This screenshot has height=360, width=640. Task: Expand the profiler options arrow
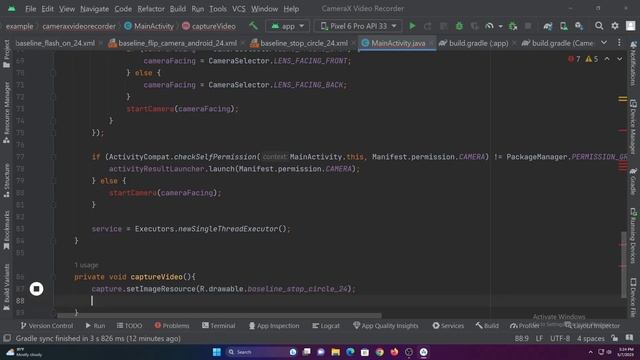click(x=500, y=27)
